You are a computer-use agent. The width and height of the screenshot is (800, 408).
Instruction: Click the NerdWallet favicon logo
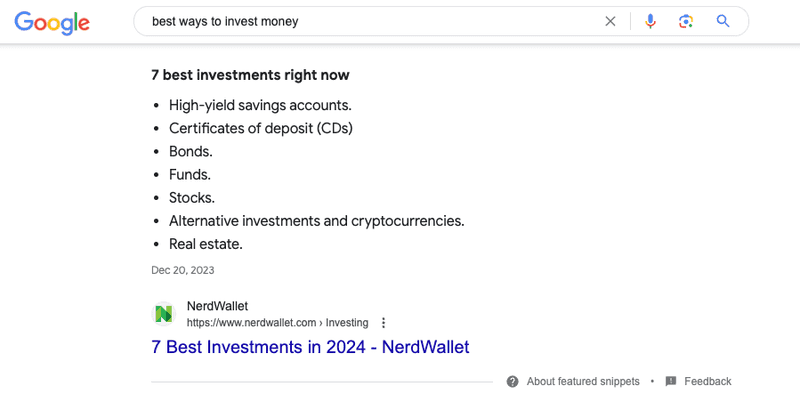[164, 314]
